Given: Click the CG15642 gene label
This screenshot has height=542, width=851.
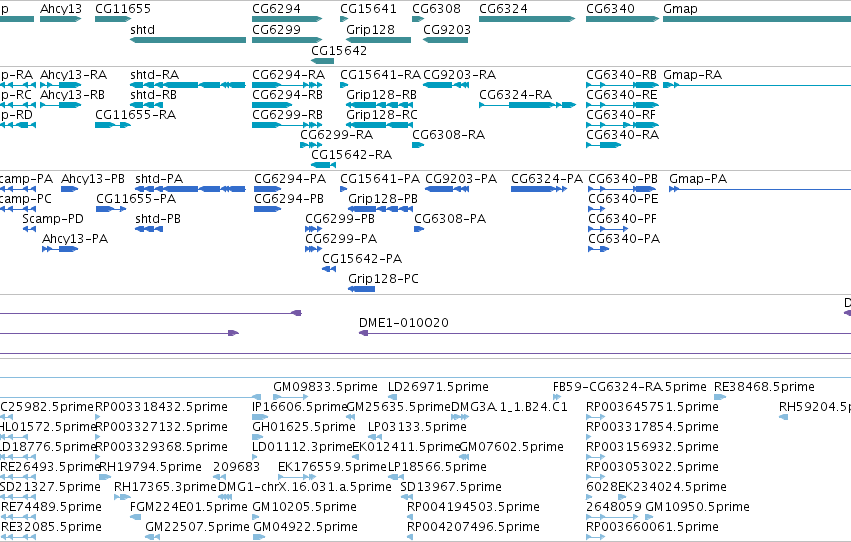Looking at the screenshot, I should (339, 51).
